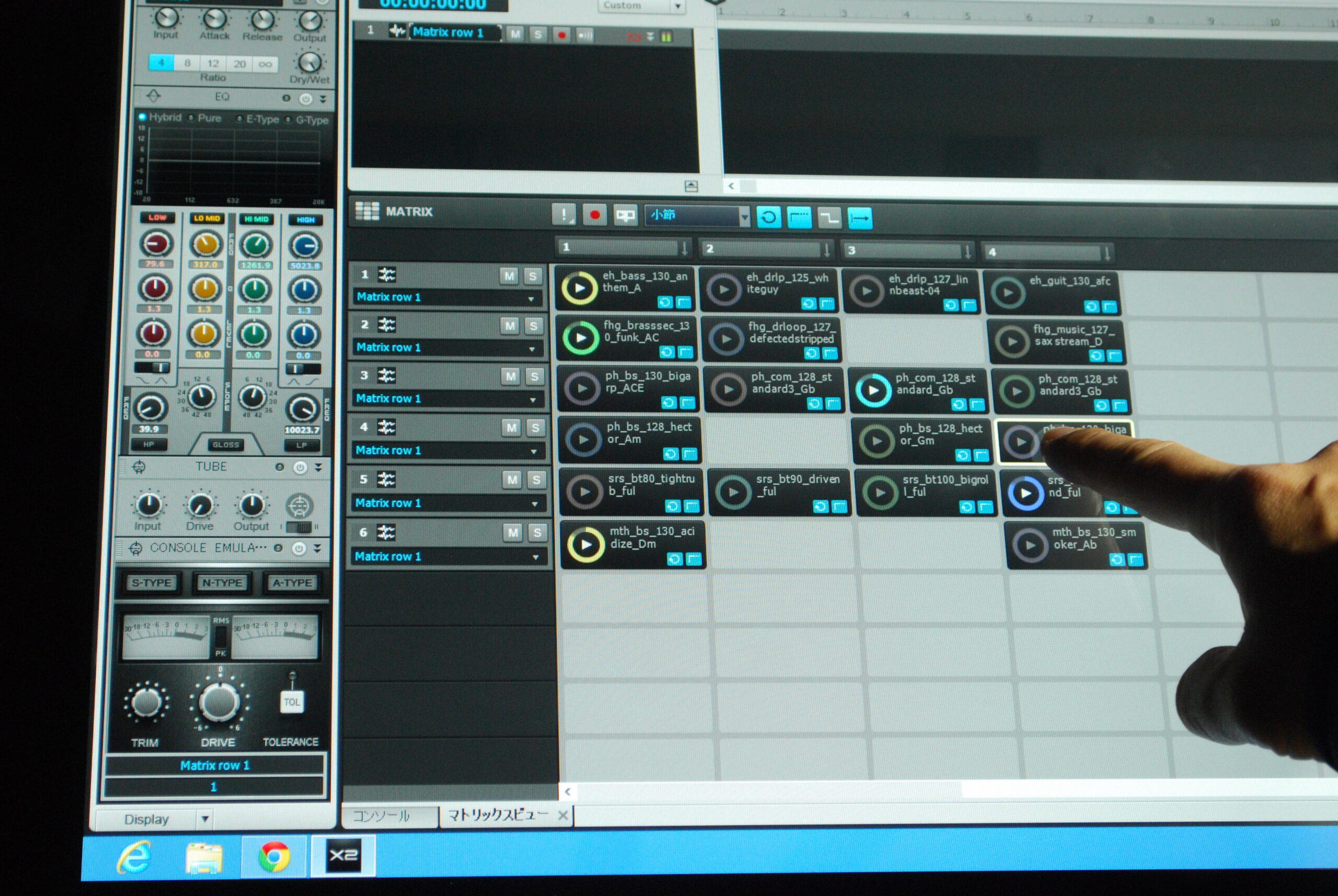Play the eh_bass_130_anthem_A clip
This screenshot has width=1338, height=896.
tap(579, 288)
